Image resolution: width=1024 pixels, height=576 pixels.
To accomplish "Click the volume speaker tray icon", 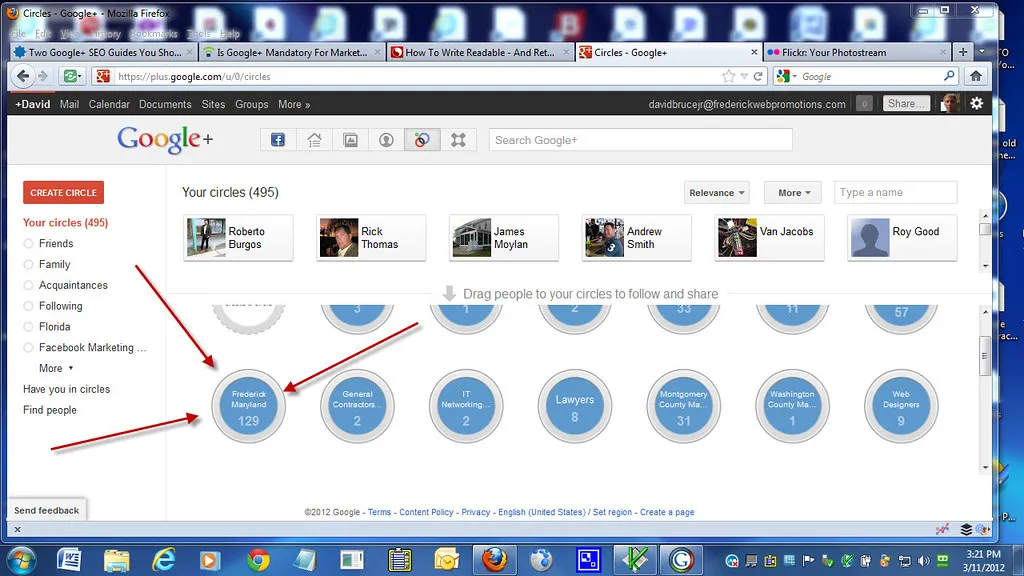I will coord(923,560).
